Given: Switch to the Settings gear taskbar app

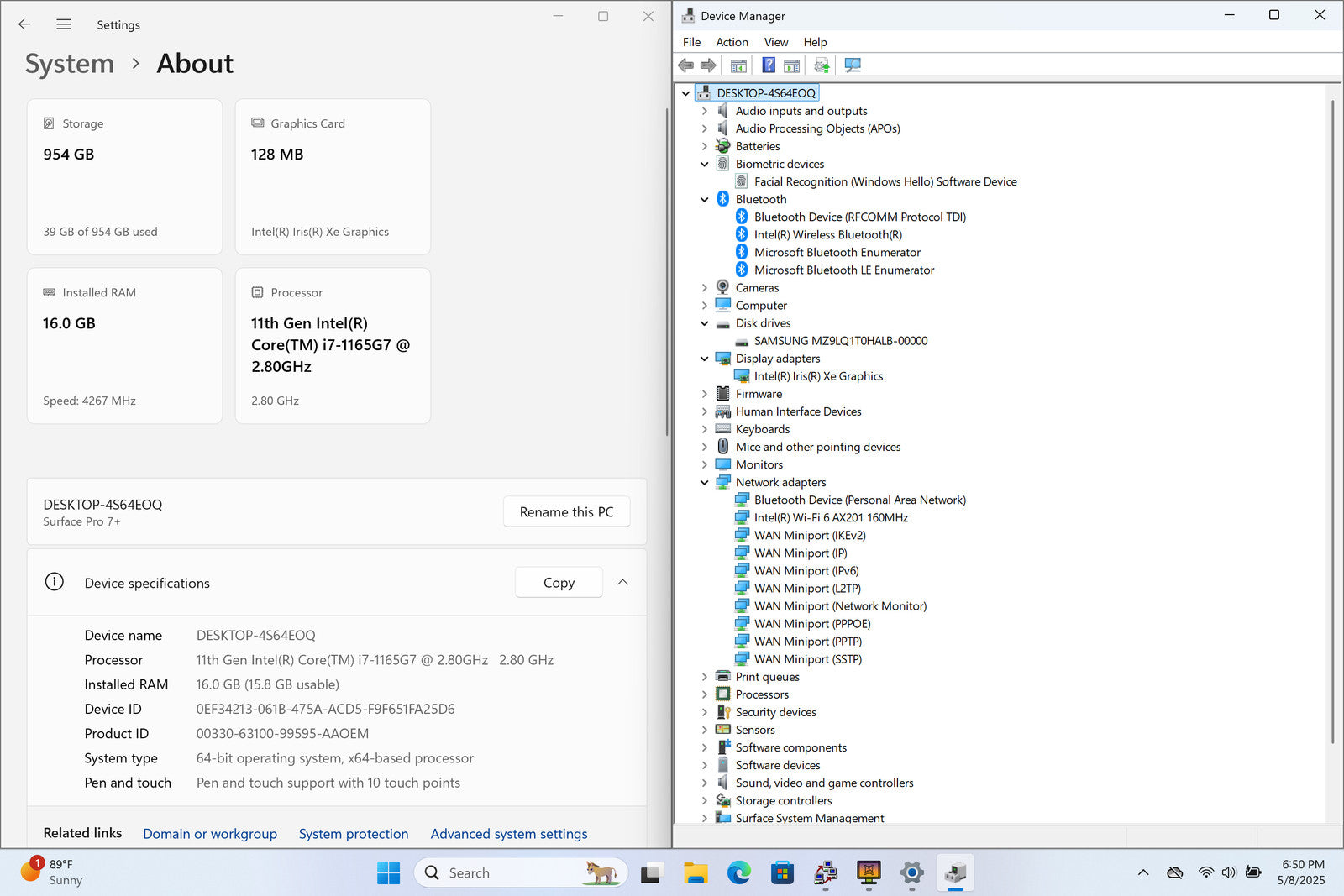Looking at the screenshot, I should pos(911,873).
